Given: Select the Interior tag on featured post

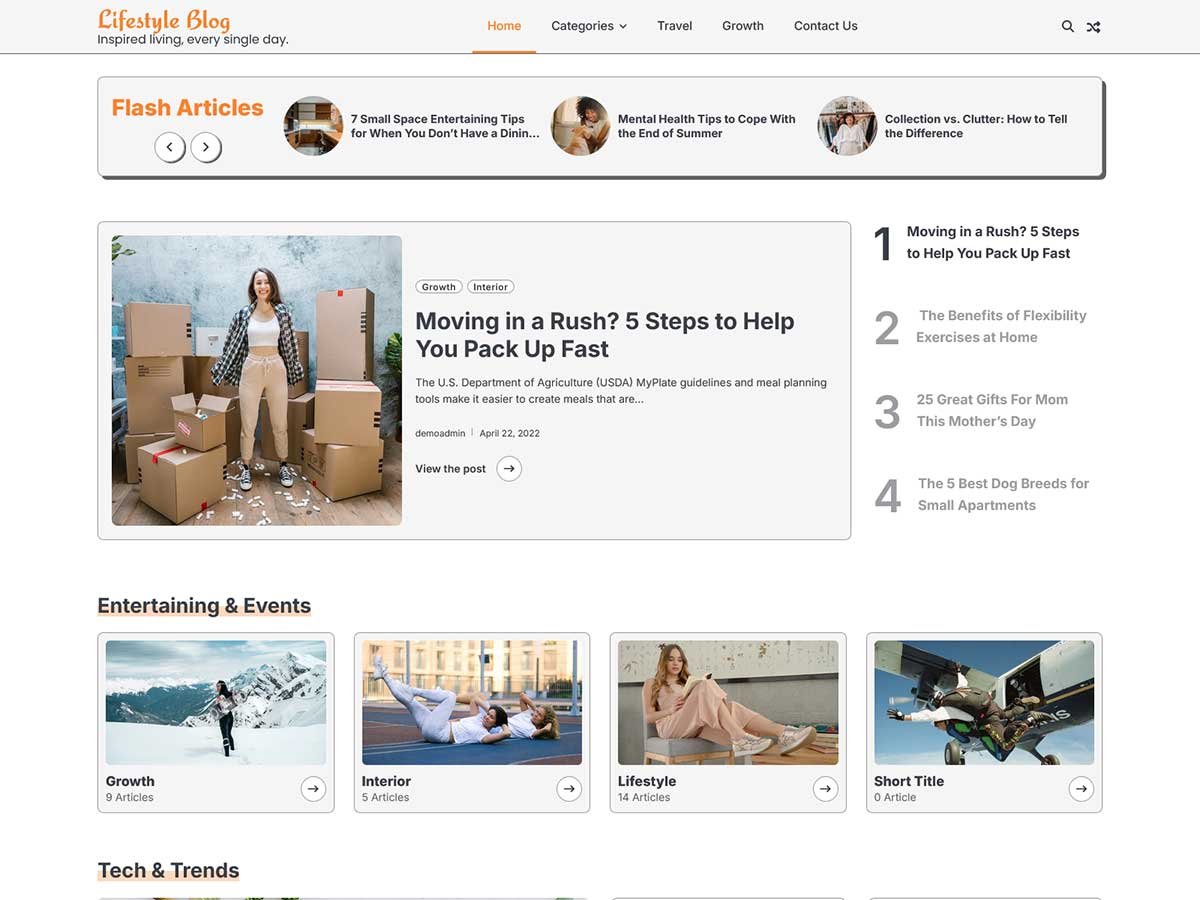Looking at the screenshot, I should (x=491, y=287).
